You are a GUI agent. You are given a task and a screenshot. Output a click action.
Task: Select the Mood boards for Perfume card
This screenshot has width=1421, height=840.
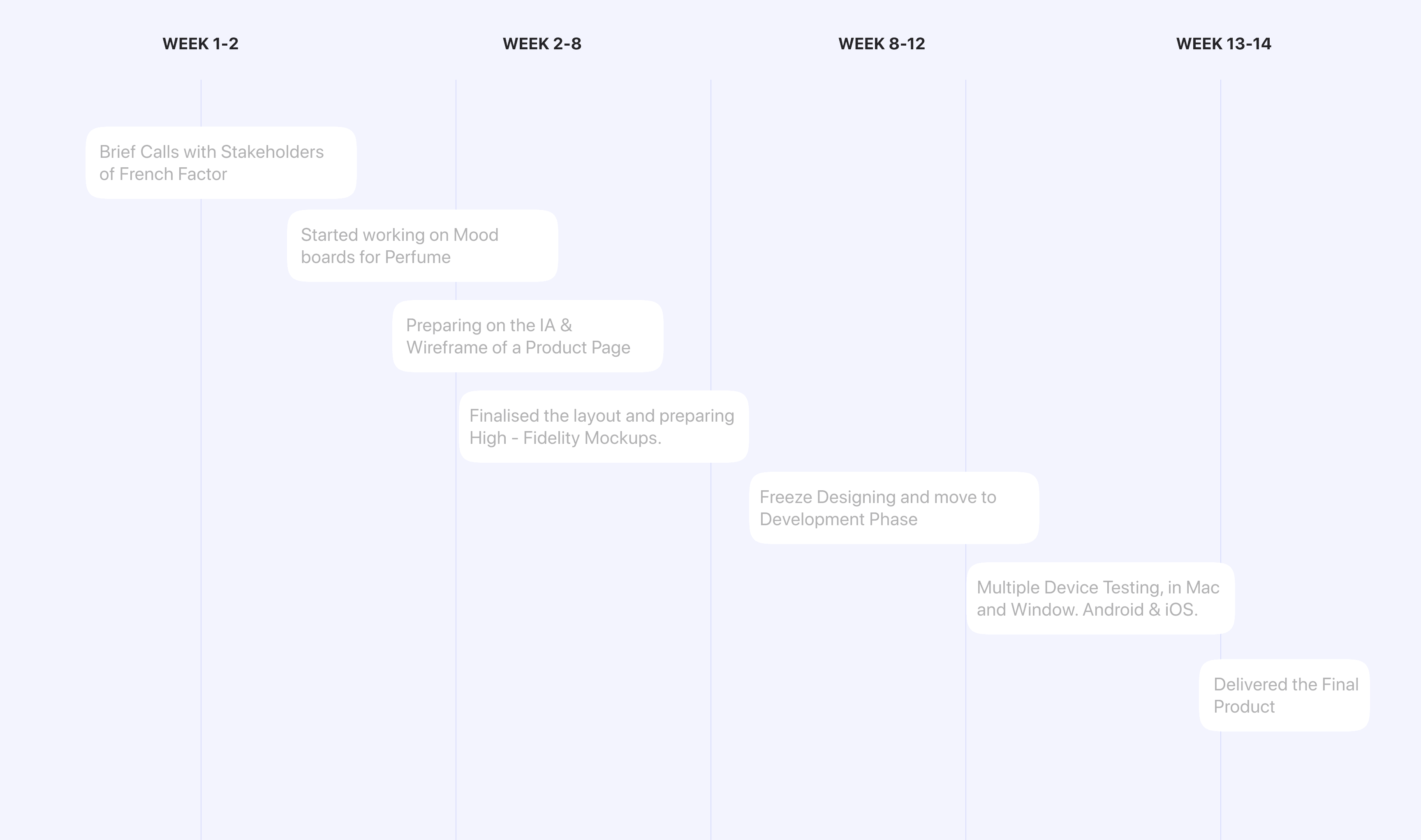tap(423, 246)
